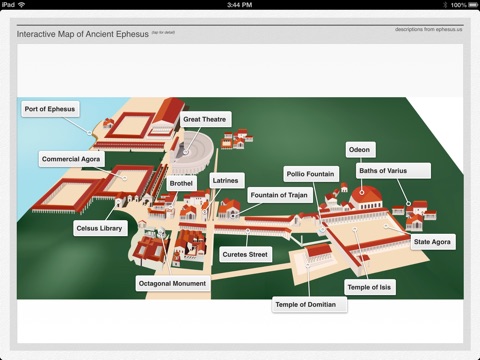
Task: Tap the Port of Ephesus label
Action: (50, 109)
